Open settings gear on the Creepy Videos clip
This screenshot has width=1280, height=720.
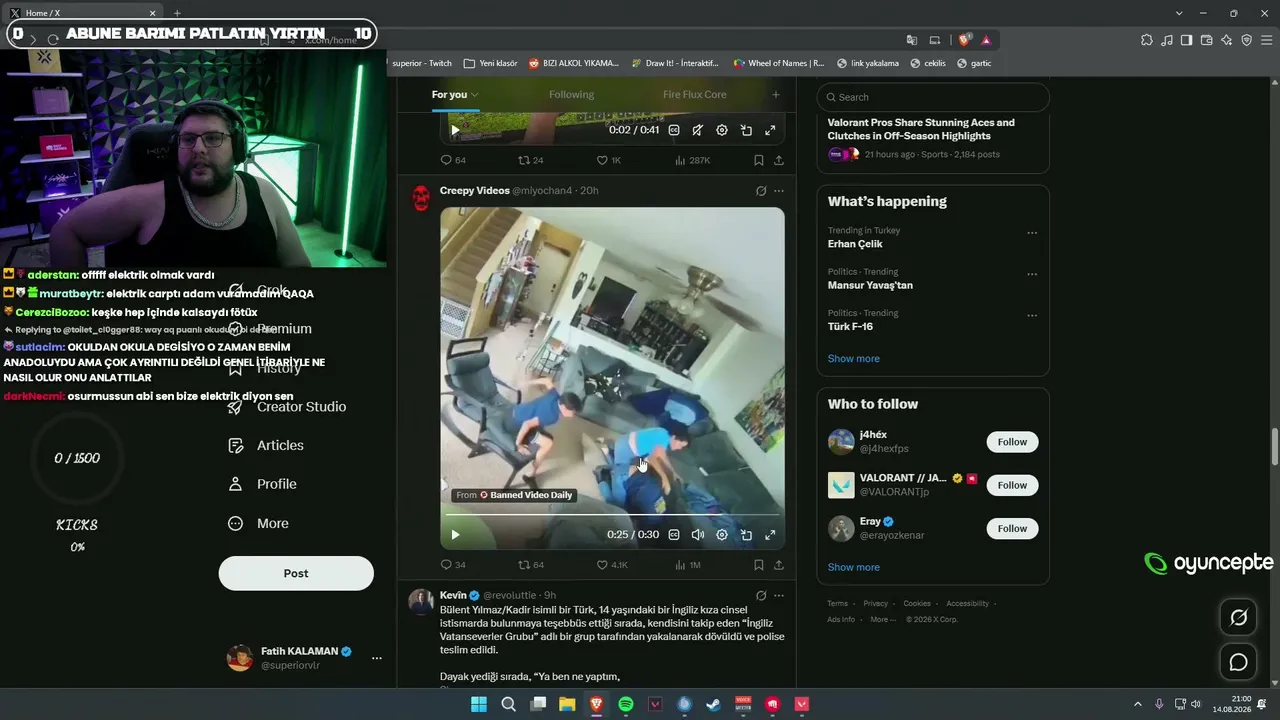[x=722, y=535]
